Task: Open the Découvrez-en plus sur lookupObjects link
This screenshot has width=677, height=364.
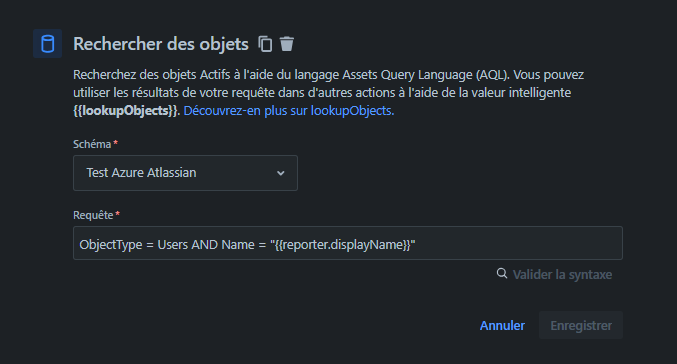Action: point(289,111)
